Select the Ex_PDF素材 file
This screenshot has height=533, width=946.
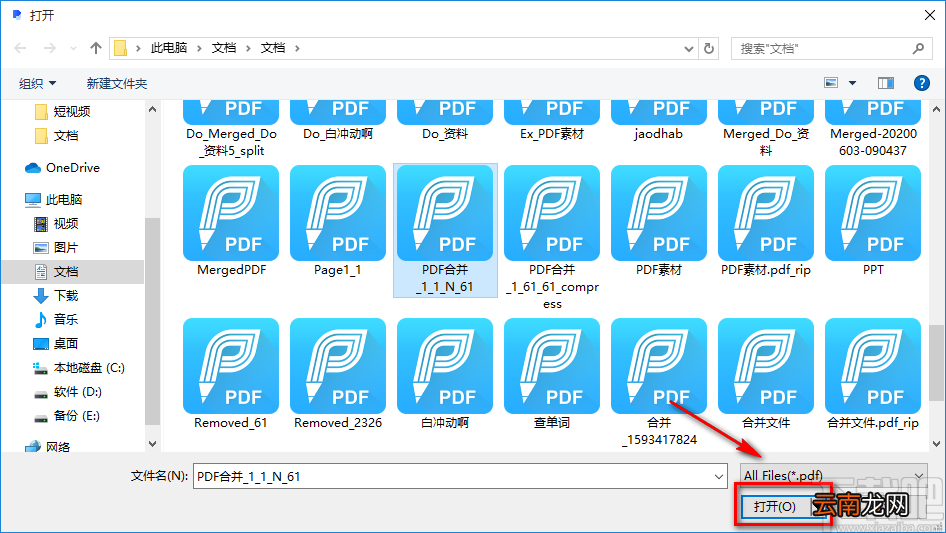(x=552, y=113)
